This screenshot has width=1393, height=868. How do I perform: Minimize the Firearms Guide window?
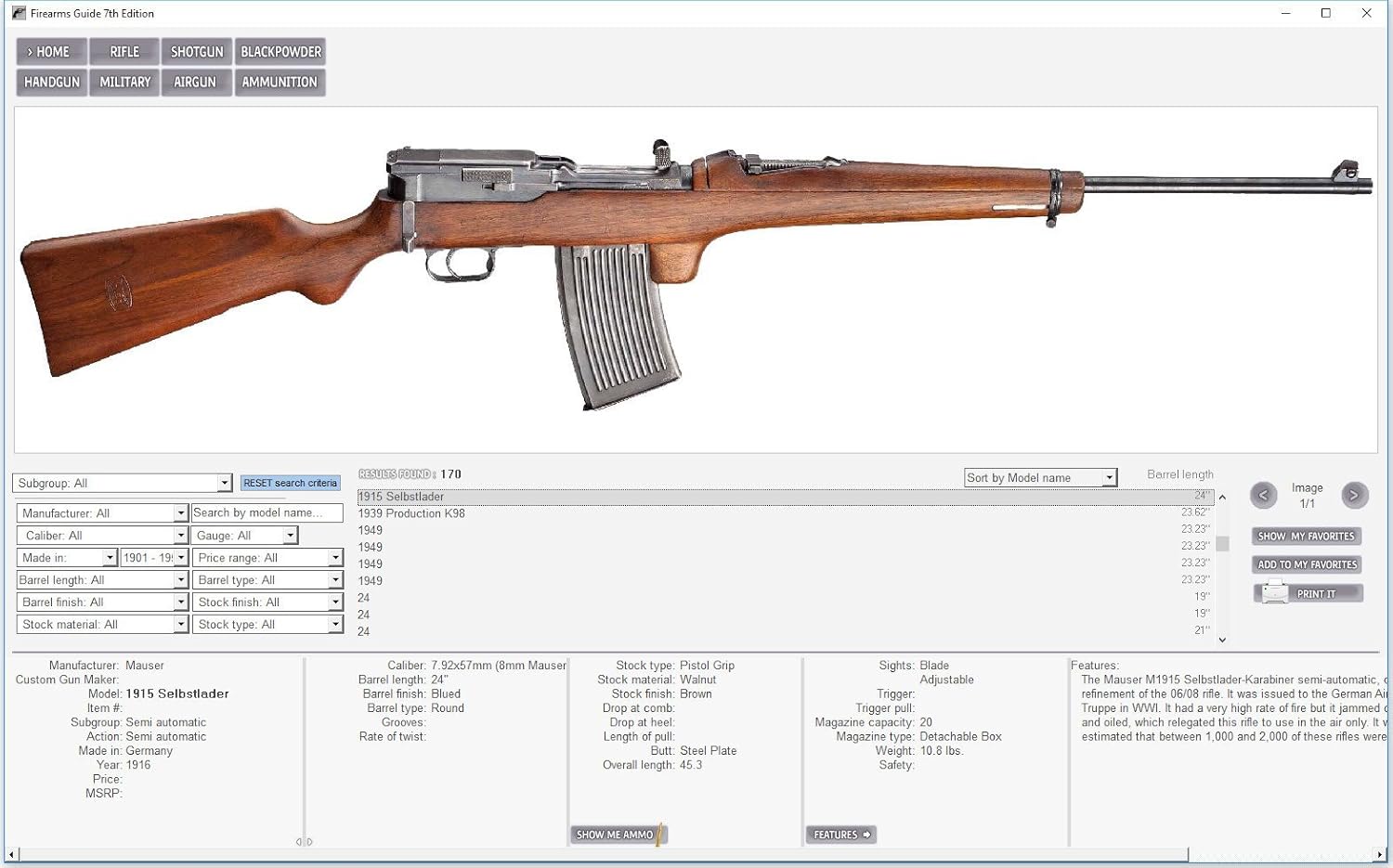[x=1286, y=13]
